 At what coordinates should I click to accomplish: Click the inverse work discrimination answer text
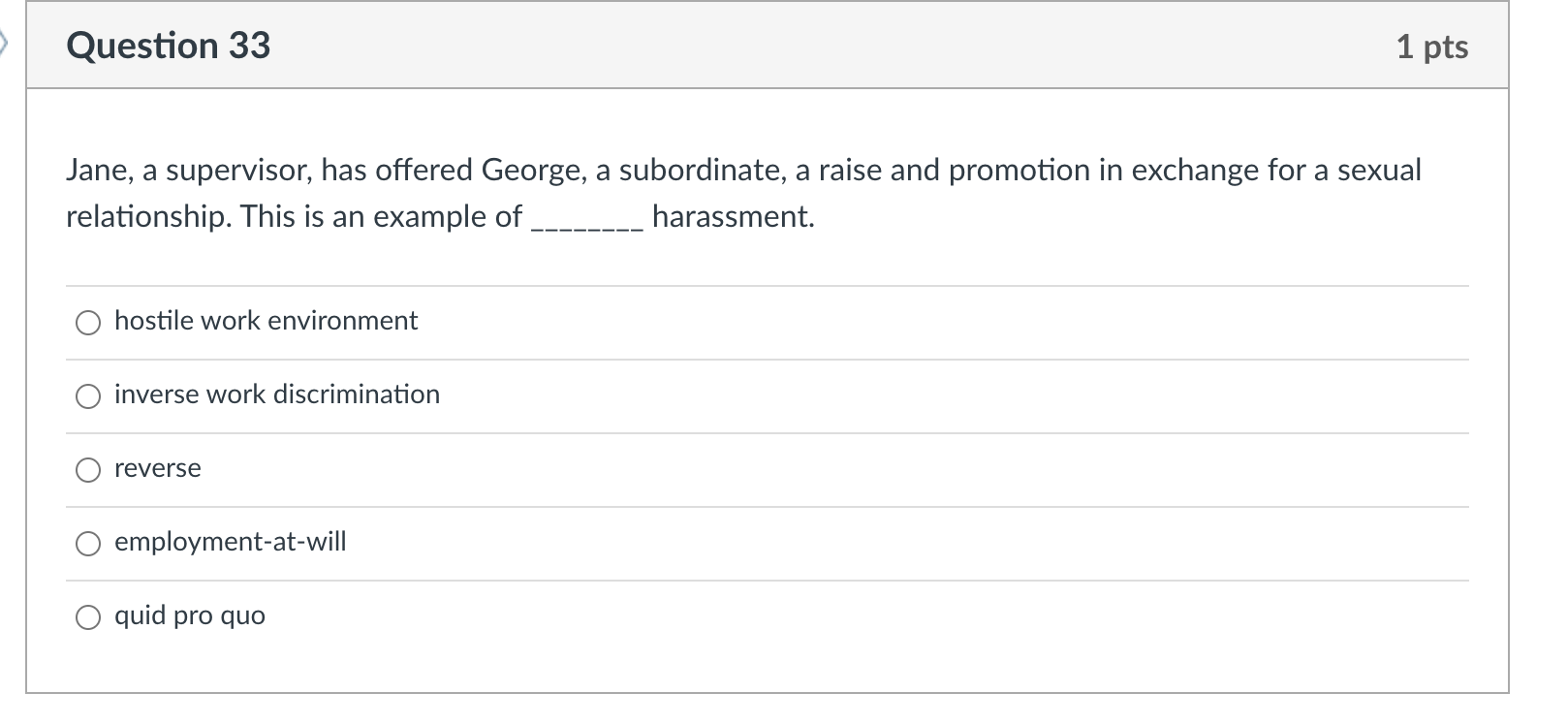coord(276,394)
